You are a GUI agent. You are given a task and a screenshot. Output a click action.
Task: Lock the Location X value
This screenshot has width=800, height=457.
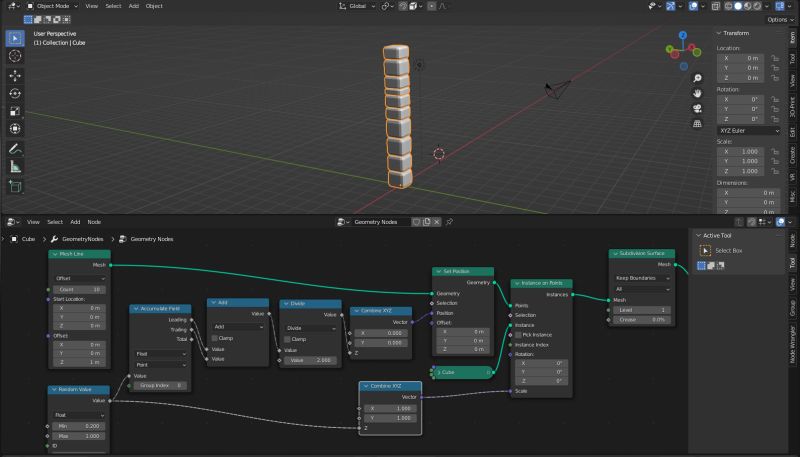click(x=775, y=58)
